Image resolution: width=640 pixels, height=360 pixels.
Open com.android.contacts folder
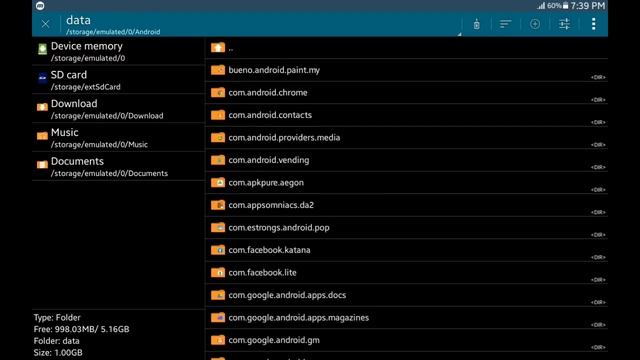(x=407, y=115)
